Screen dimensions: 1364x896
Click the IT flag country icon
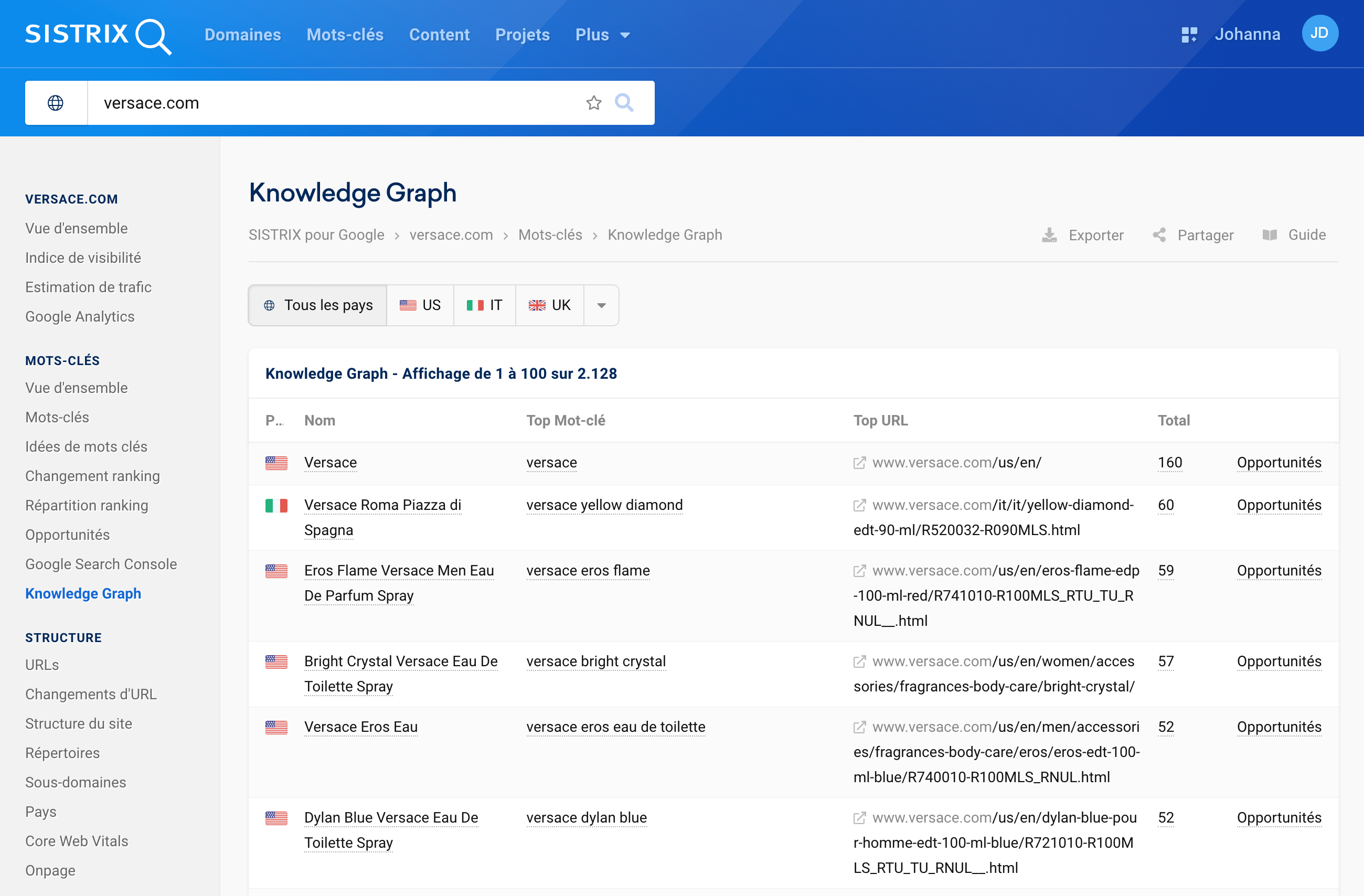pos(475,305)
